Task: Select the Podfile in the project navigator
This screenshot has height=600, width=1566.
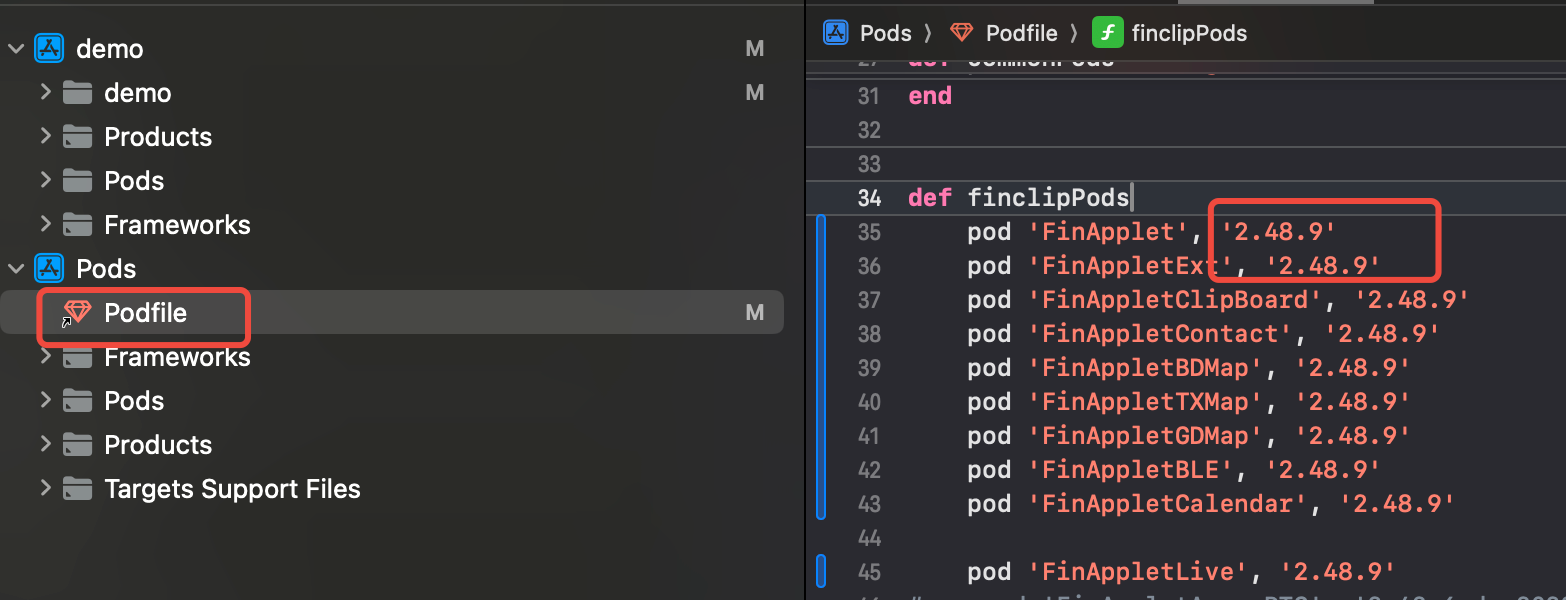Action: point(146,313)
